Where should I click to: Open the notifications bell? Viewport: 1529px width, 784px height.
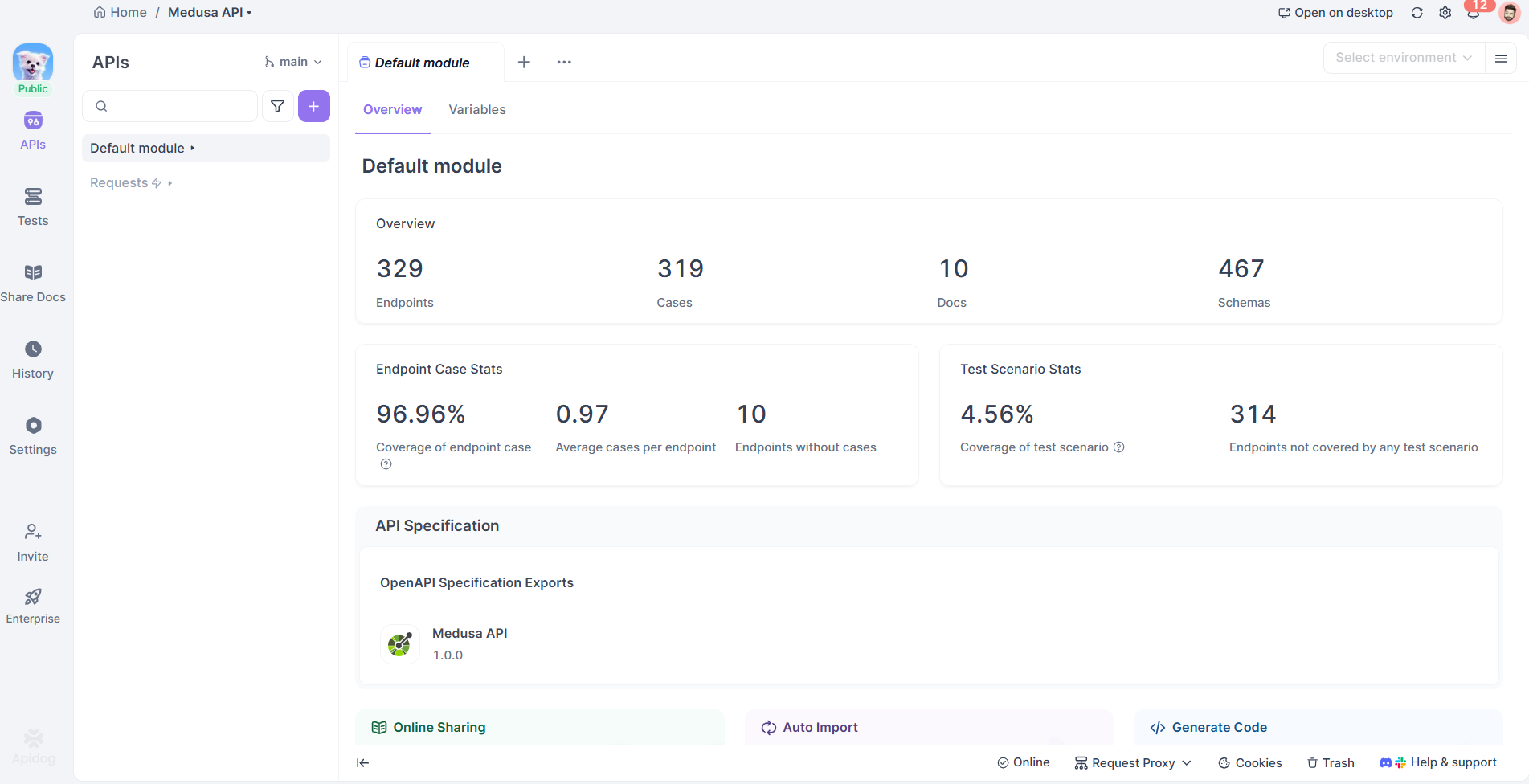tap(1474, 13)
